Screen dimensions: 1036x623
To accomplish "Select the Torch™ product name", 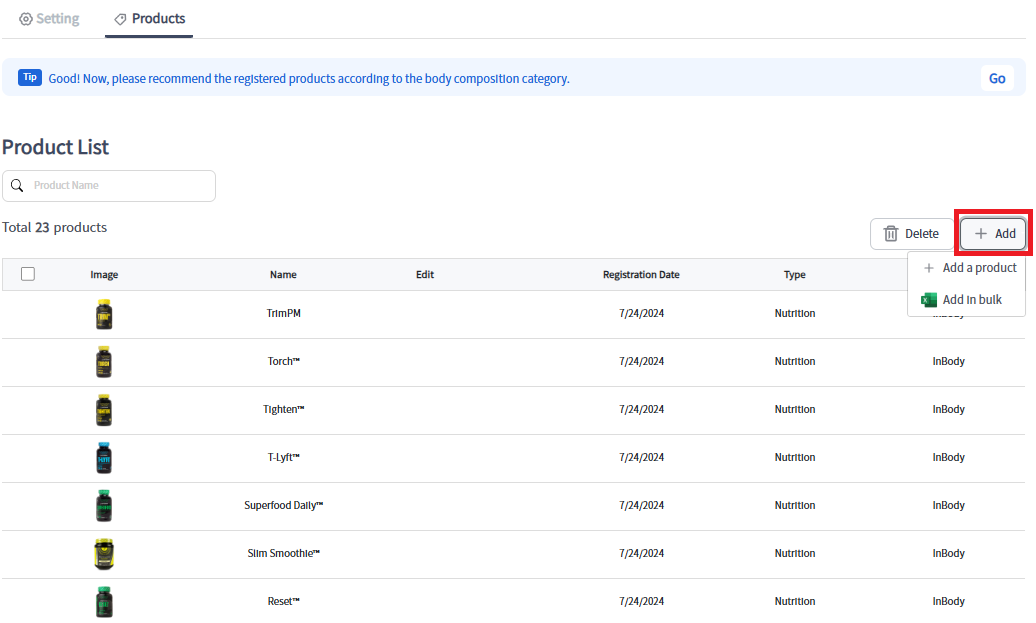I will pyautogui.click(x=283, y=361).
